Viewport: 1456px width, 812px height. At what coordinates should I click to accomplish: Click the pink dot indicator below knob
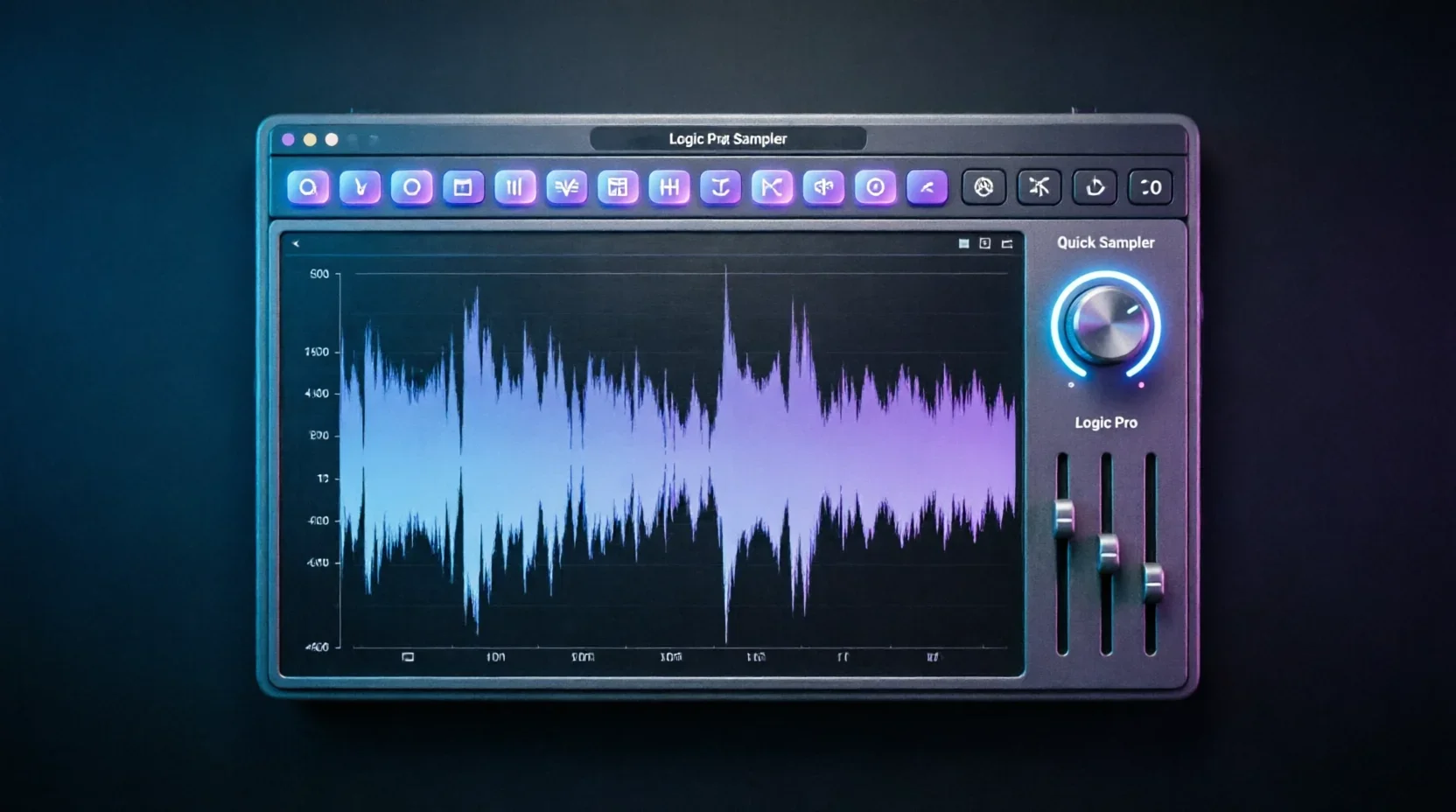[x=1141, y=385]
